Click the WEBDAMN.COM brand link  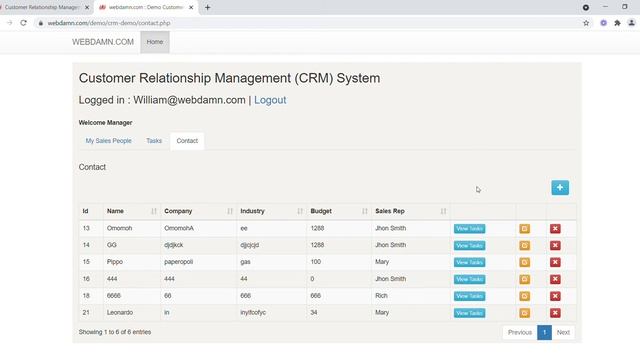(x=103, y=42)
